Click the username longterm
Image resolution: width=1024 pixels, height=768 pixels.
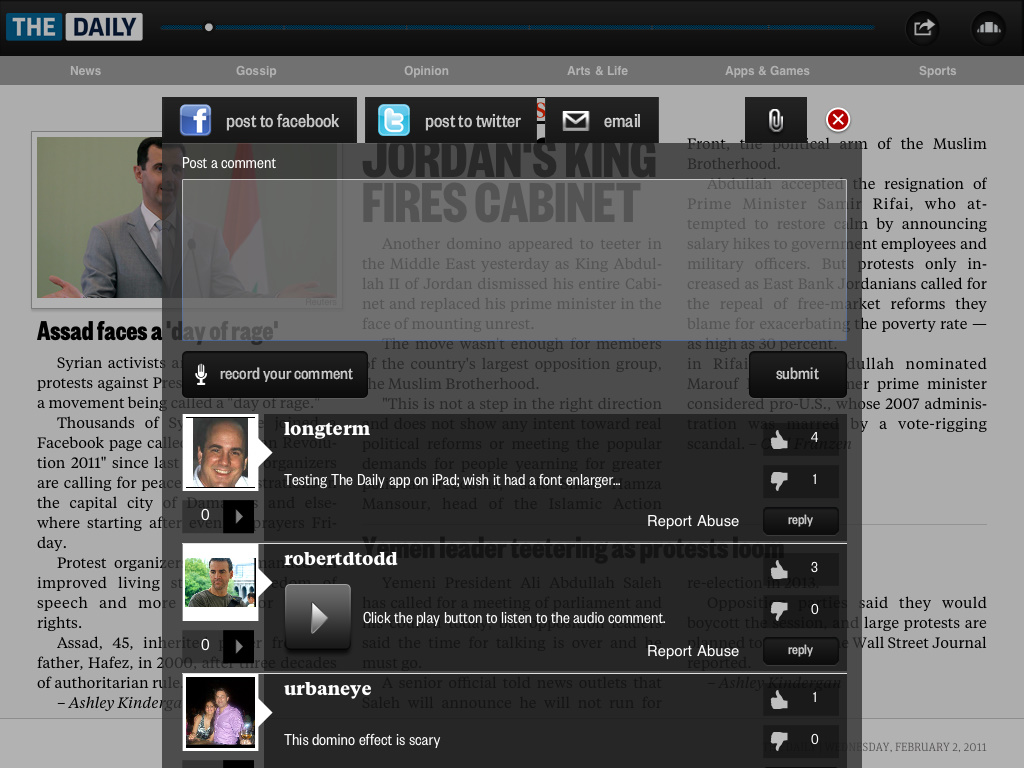[327, 429]
